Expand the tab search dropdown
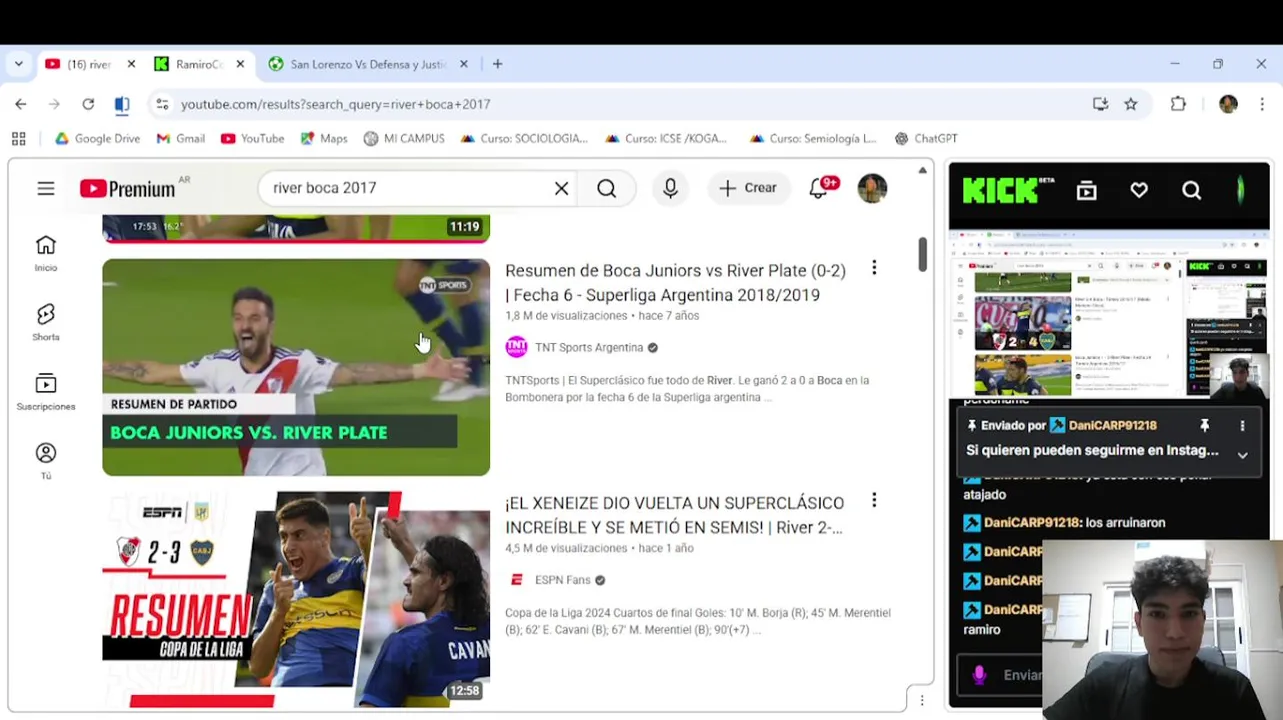1283x720 pixels. tap(18, 64)
